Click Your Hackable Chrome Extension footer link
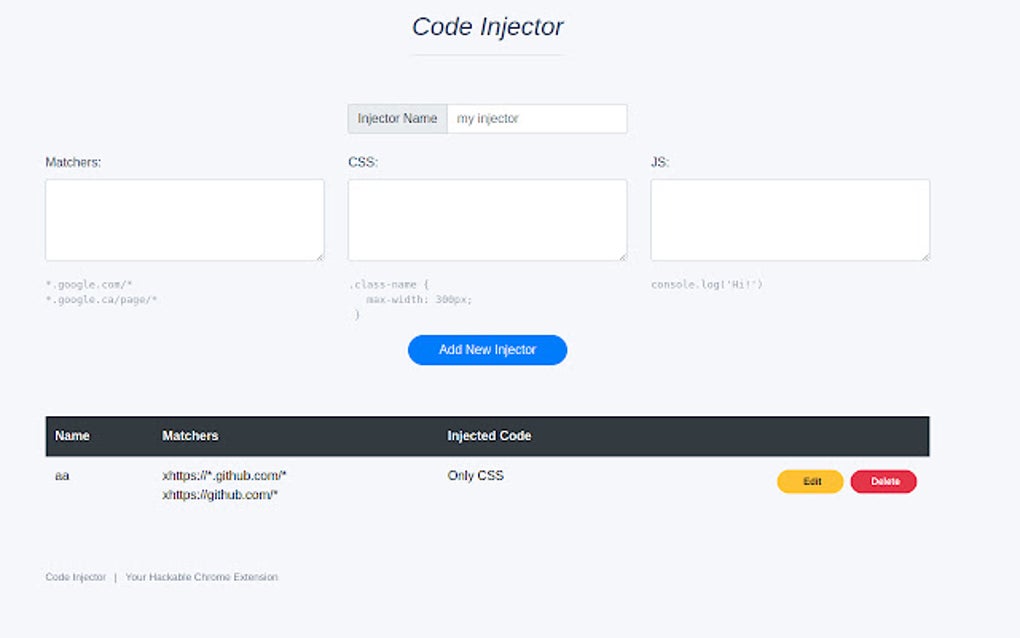 [x=200, y=577]
